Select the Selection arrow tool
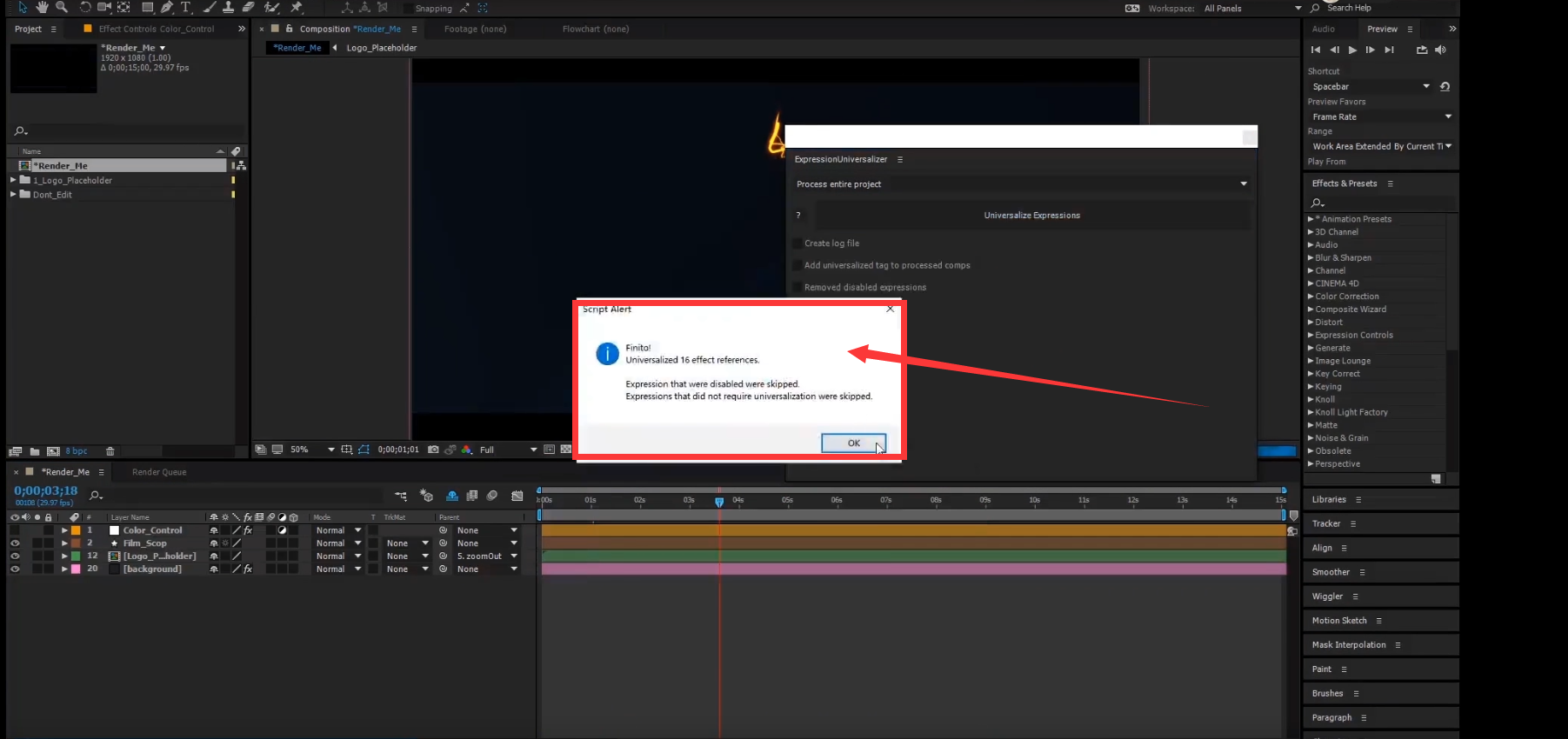This screenshot has height=739, width=1568. (x=23, y=7)
